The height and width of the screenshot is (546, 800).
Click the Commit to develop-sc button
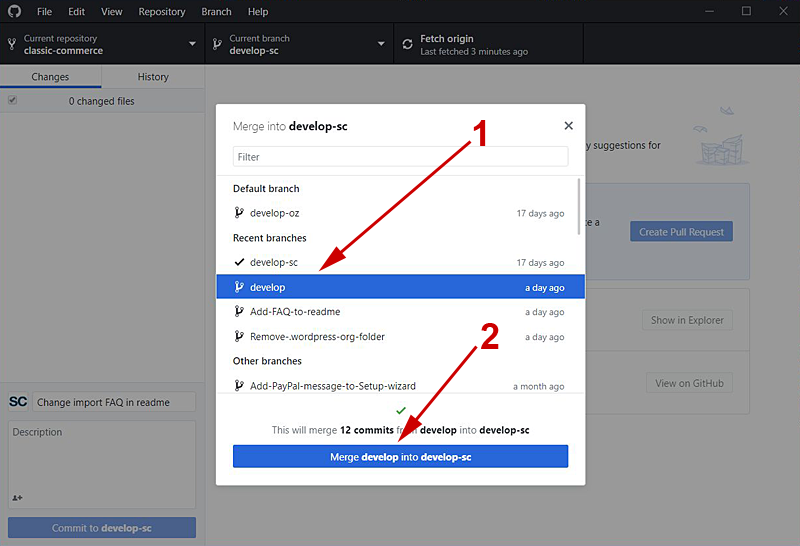(x=102, y=528)
